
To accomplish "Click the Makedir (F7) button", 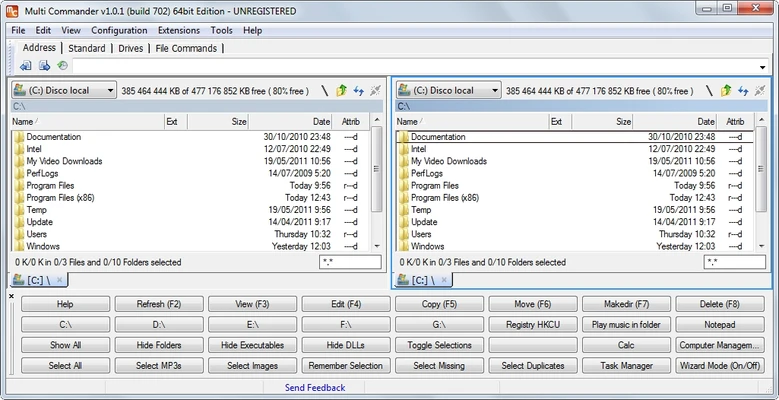I will 626,304.
